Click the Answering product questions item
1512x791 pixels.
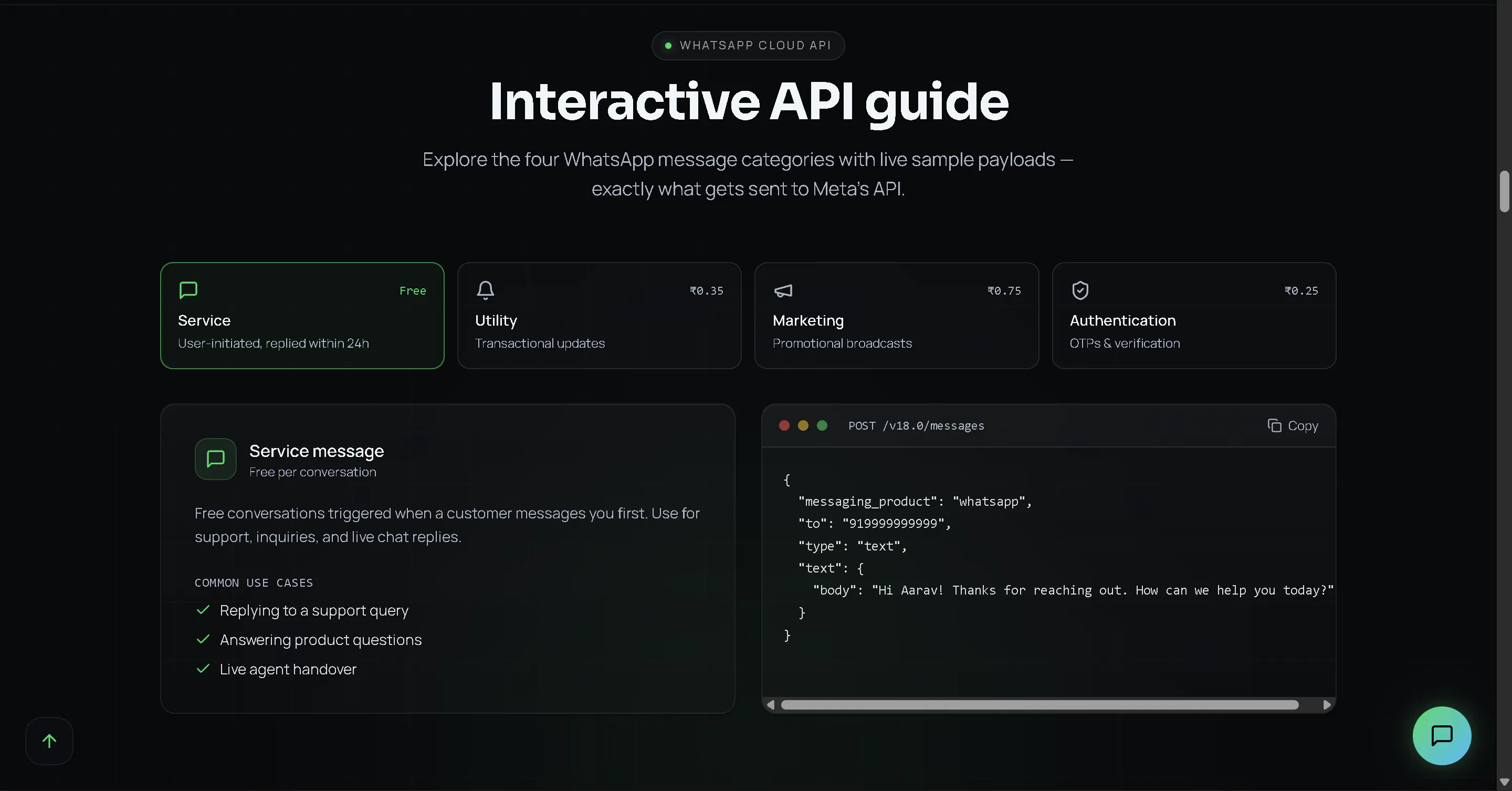tap(320, 640)
